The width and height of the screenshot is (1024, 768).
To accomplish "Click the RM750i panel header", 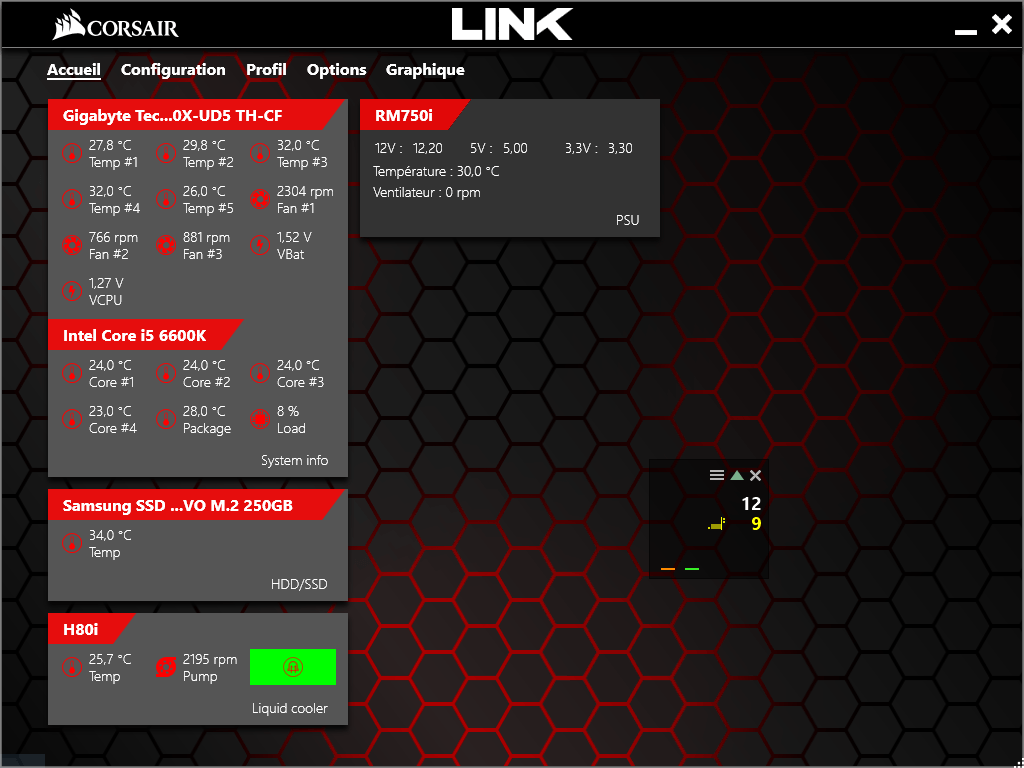I will 414,116.
